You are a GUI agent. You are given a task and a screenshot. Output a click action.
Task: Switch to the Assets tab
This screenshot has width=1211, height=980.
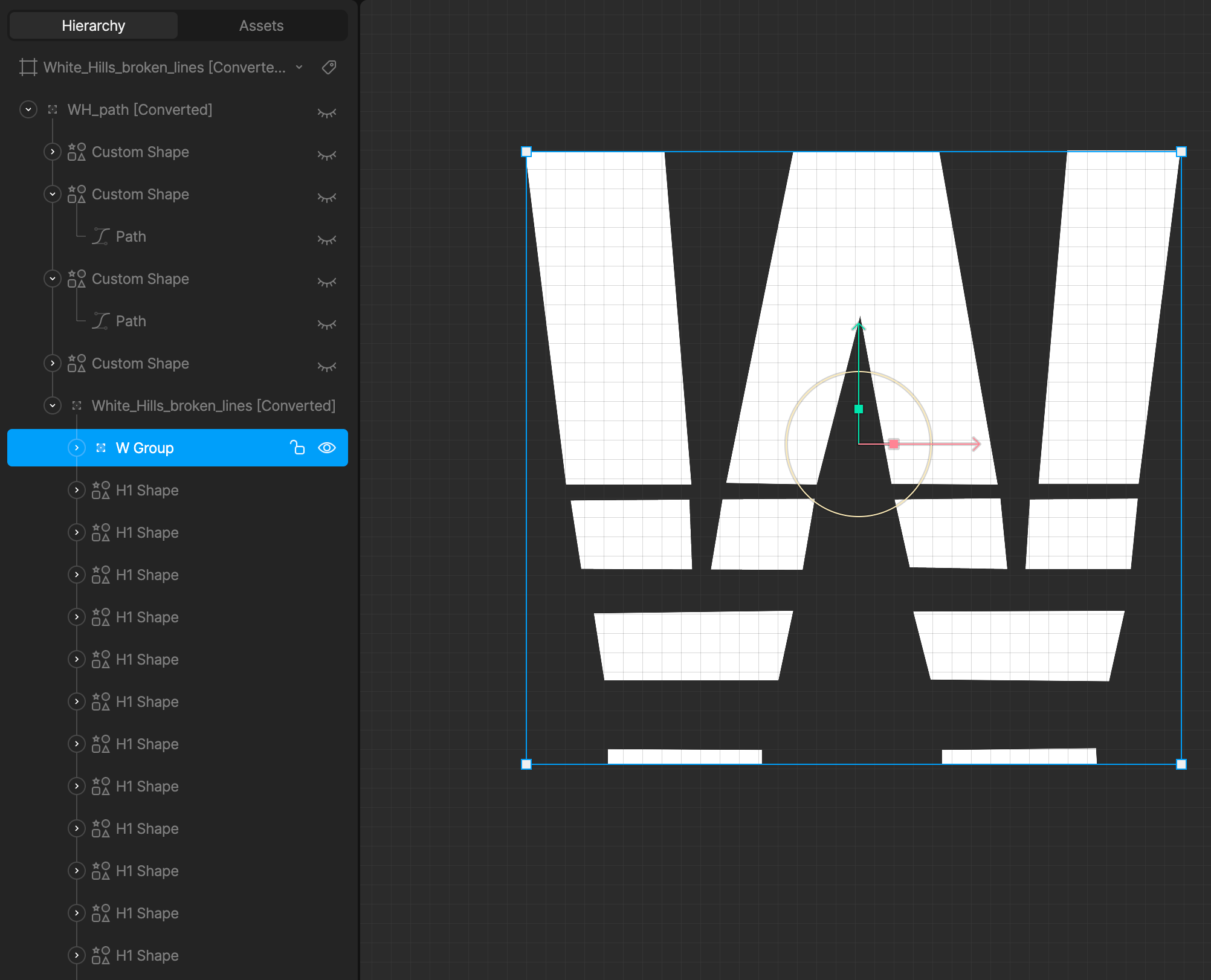pos(261,25)
